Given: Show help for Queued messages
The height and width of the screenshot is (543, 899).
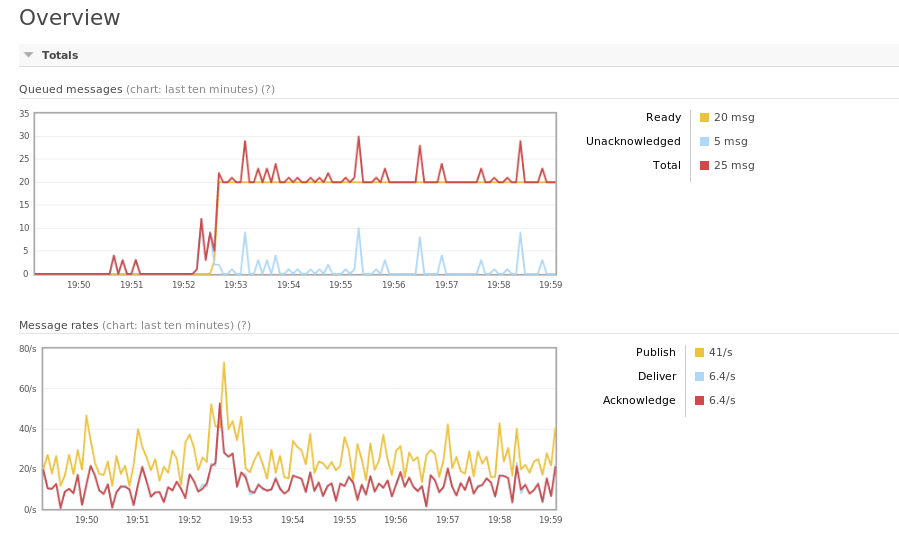Looking at the screenshot, I should [268, 89].
